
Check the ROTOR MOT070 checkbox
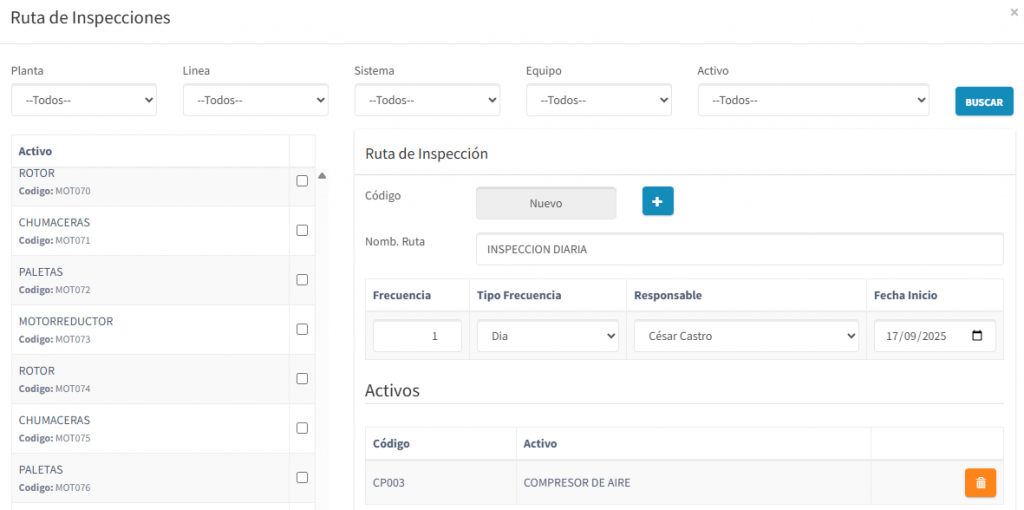click(302, 181)
